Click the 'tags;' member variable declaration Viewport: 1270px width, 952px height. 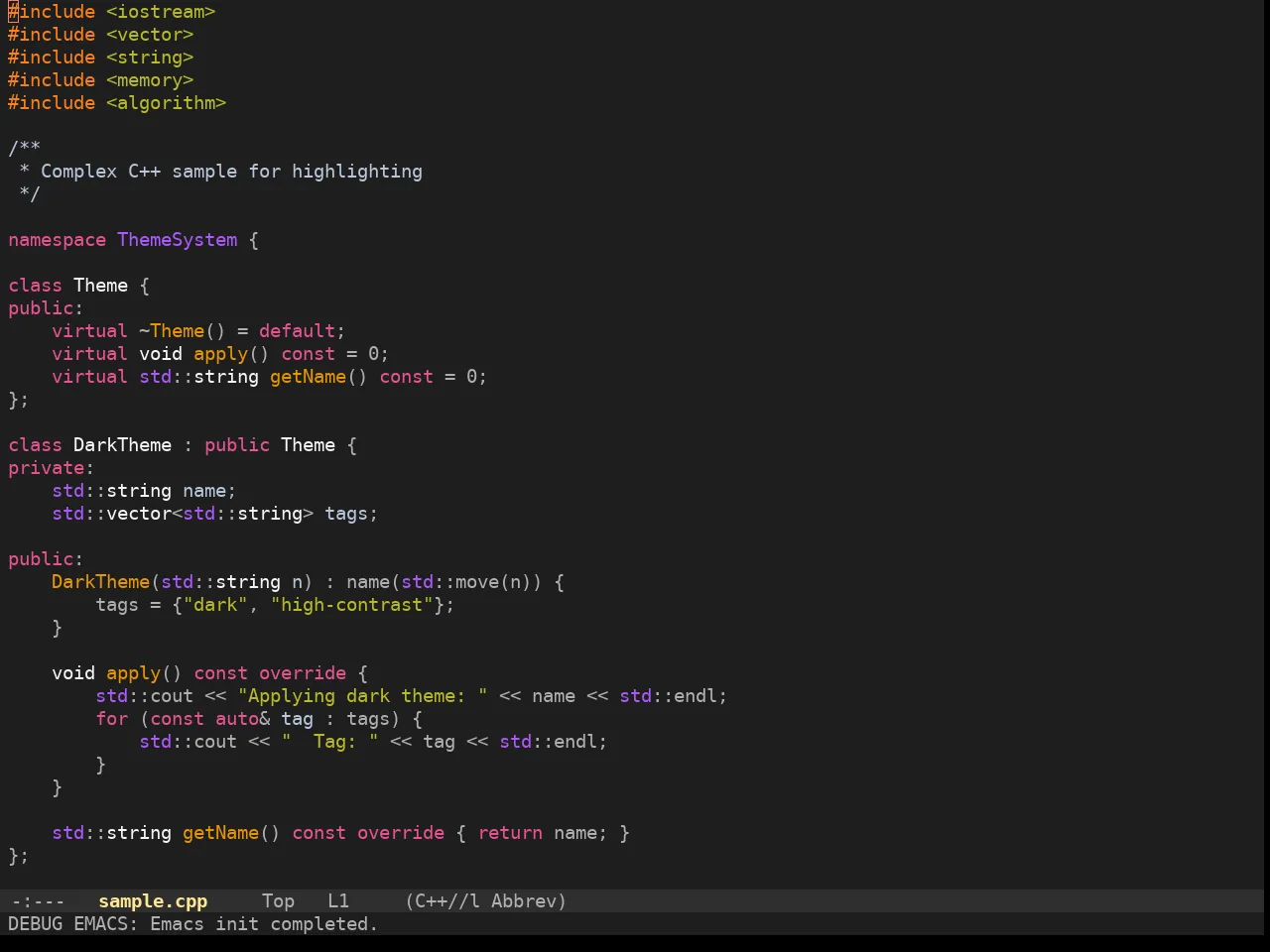click(351, 514)
